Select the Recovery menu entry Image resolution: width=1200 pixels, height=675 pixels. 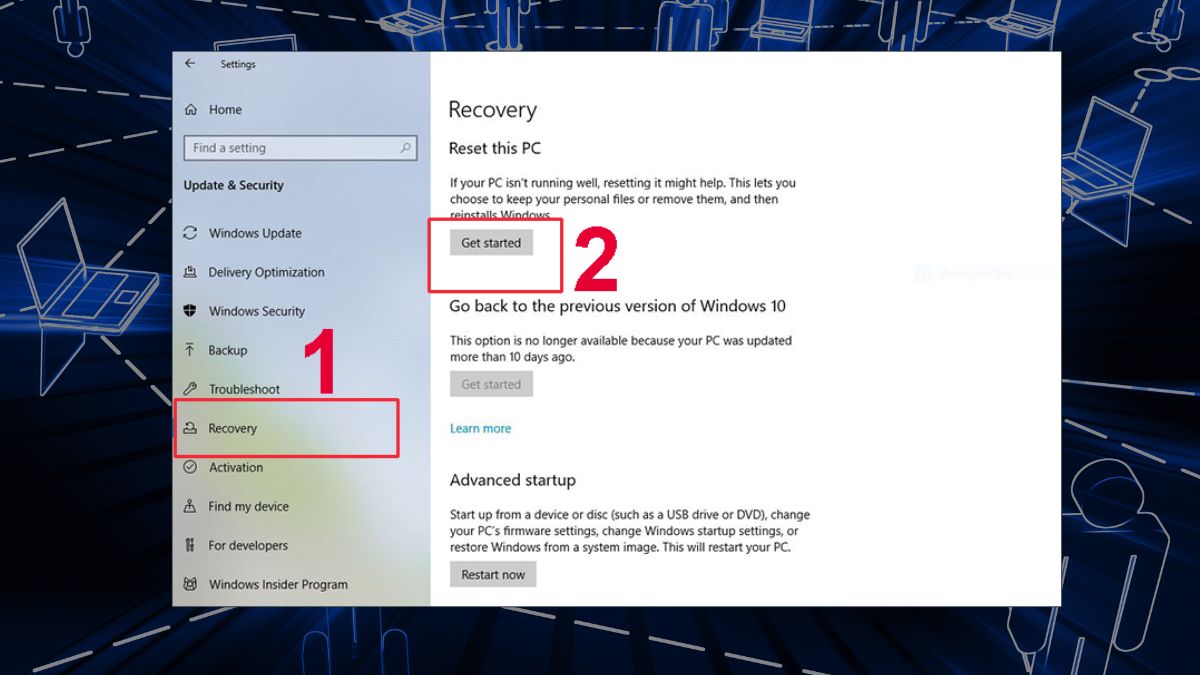tap(233, 428)
